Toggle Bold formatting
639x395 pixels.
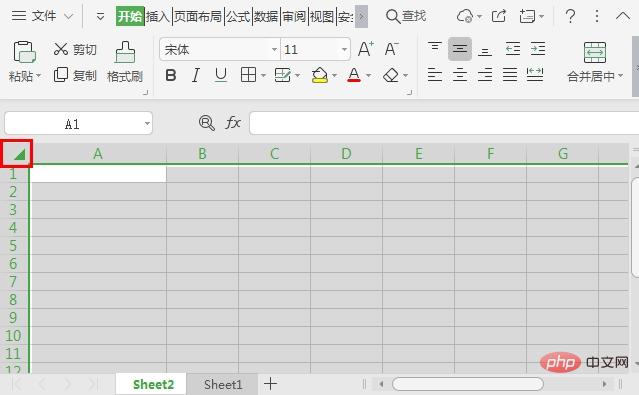[171, 75]
